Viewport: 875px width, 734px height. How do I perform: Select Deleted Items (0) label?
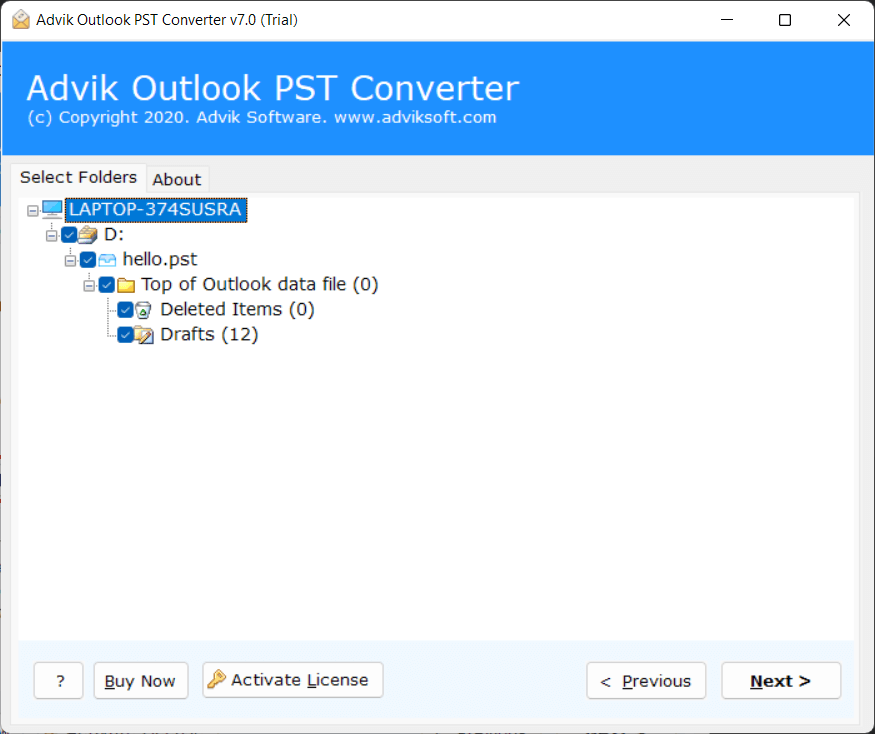point(237,309)
